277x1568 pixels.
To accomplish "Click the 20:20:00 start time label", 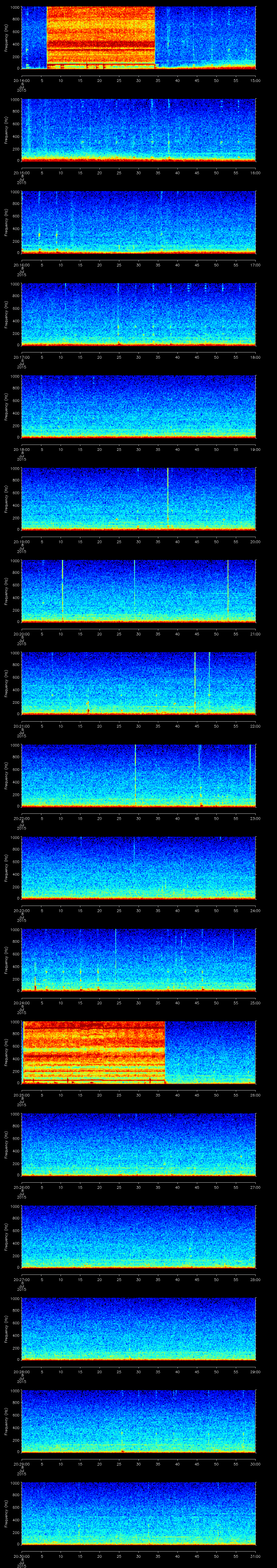I will coord(21,634).
